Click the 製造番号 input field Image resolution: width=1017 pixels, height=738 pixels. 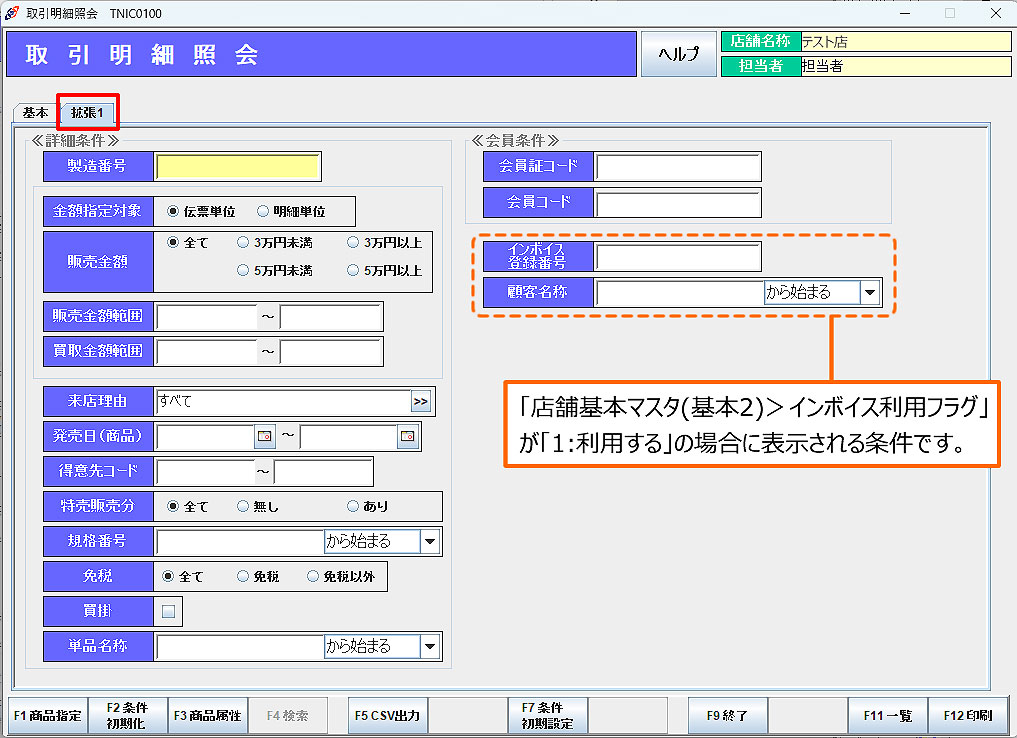tap(239, 167)
